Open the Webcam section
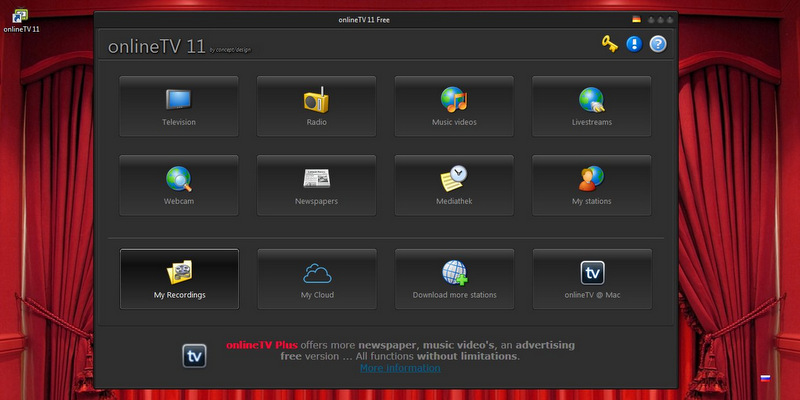Viewport: 800px width, 400px height. [179, 185]
